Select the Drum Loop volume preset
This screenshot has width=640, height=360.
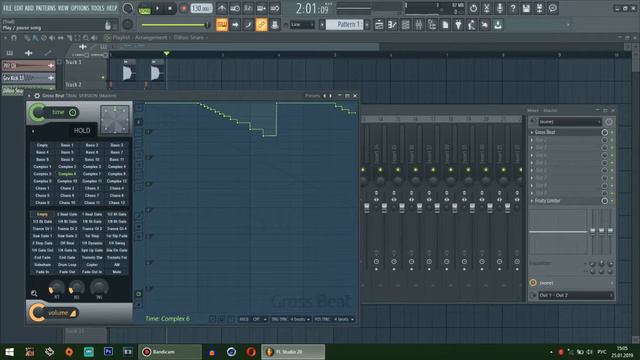(67, 264)
